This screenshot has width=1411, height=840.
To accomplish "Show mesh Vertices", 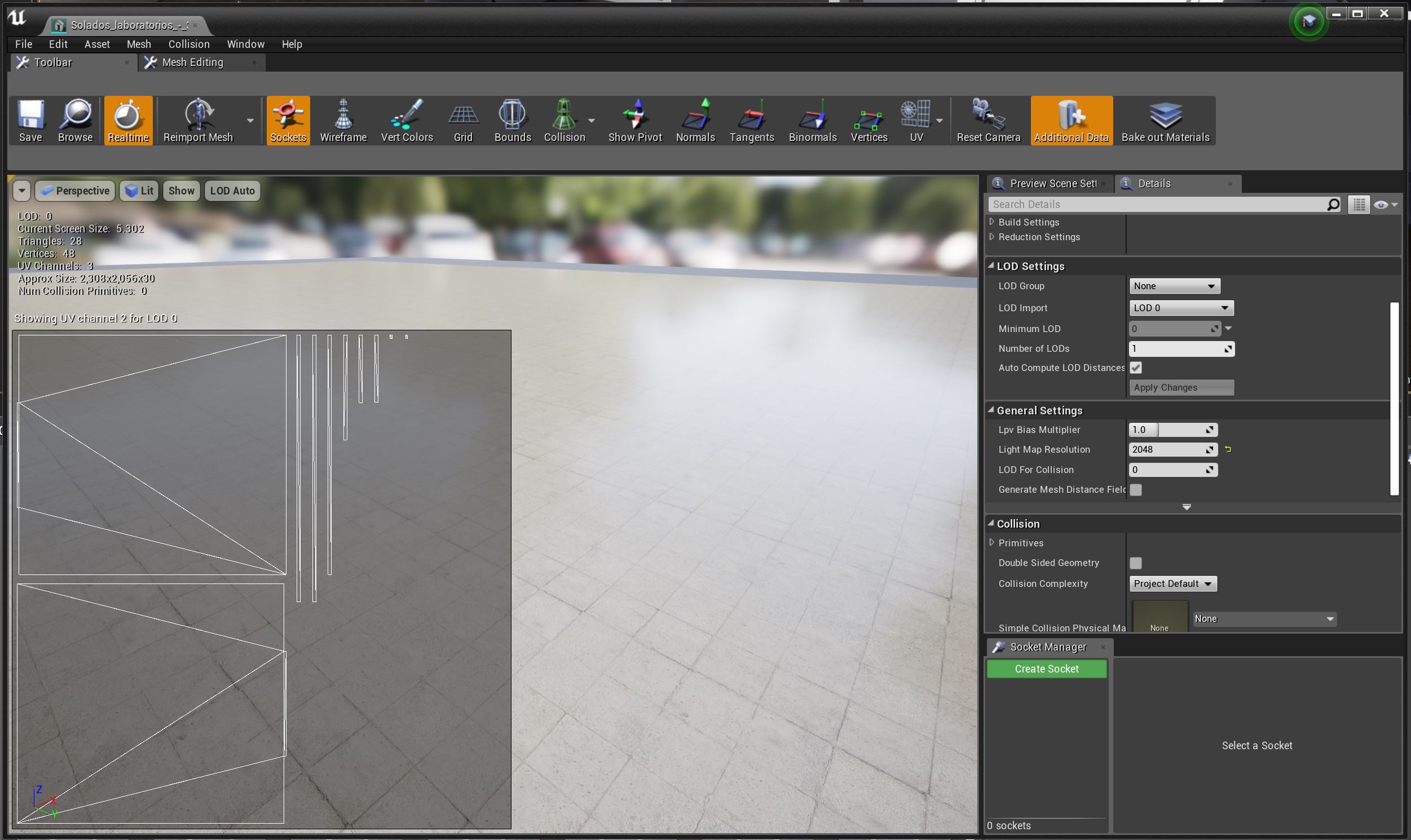I will coord(869,121).
